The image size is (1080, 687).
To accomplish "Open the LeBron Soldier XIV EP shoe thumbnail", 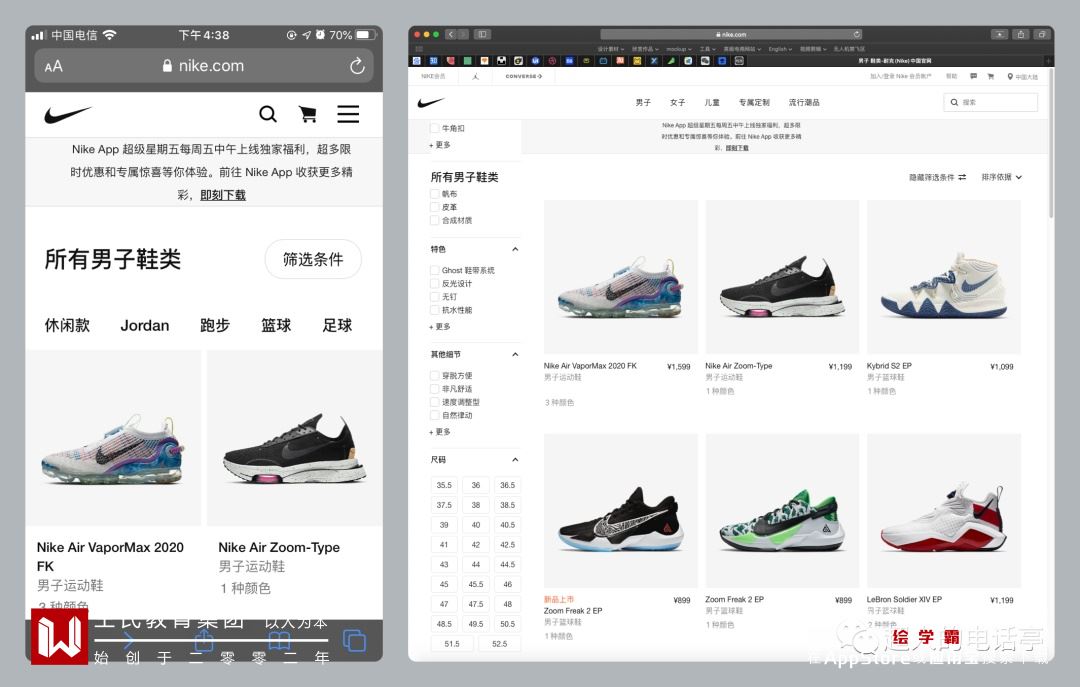I will (x=944, y=511).
